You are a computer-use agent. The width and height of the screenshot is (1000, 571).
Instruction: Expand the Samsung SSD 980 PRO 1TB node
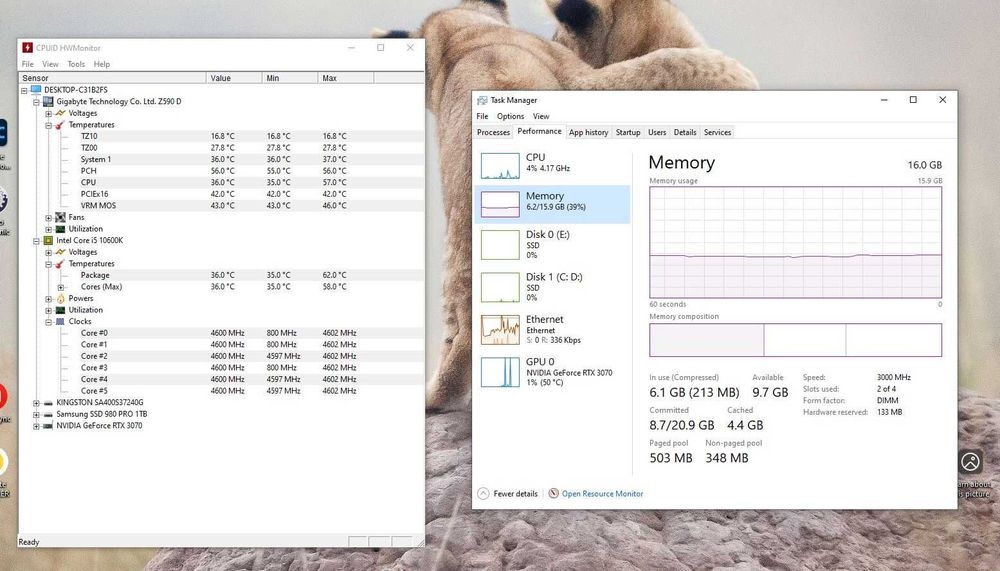pyautogui.click(x=36, y=415)
